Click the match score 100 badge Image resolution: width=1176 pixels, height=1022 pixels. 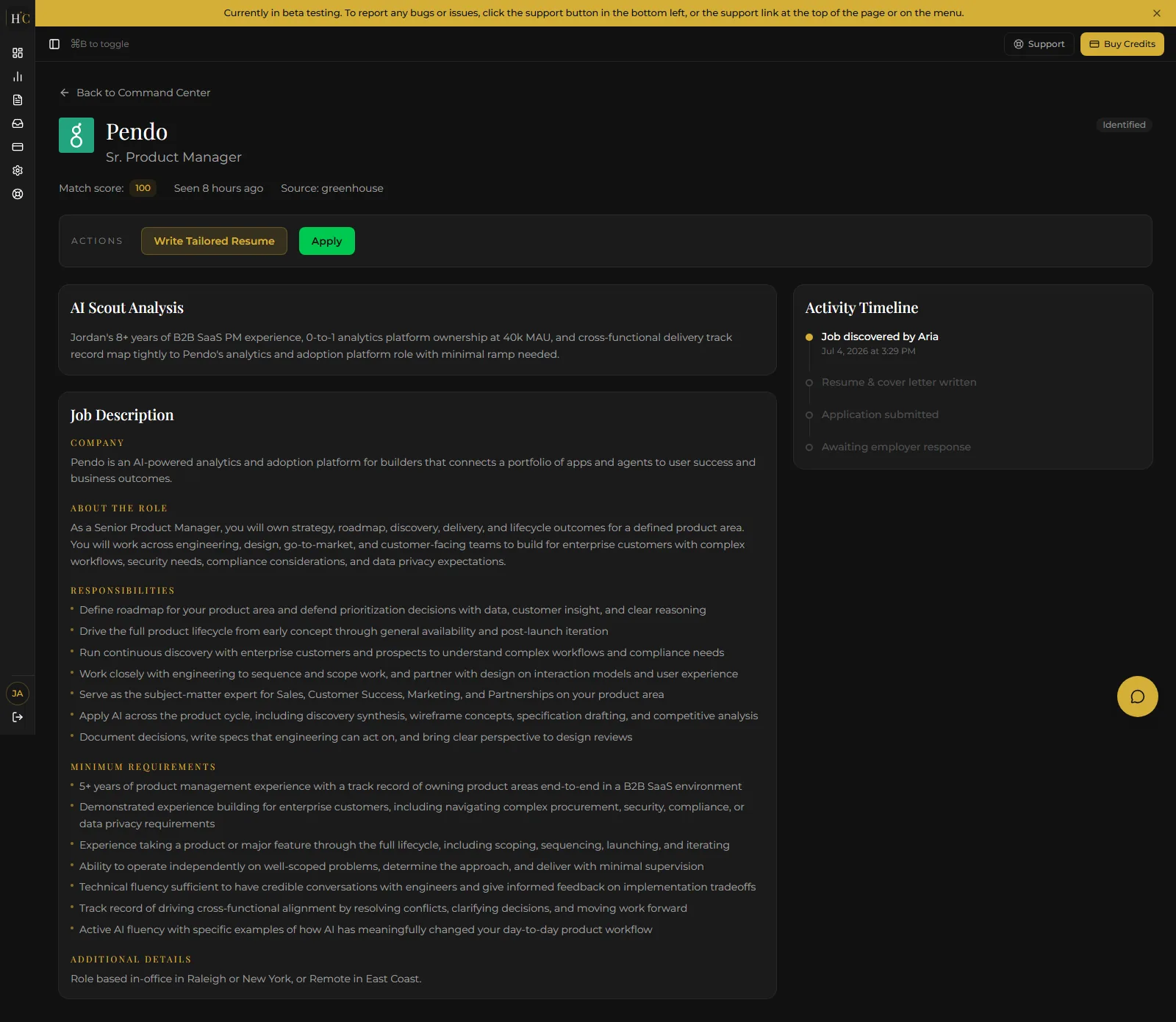pos(143,188)
